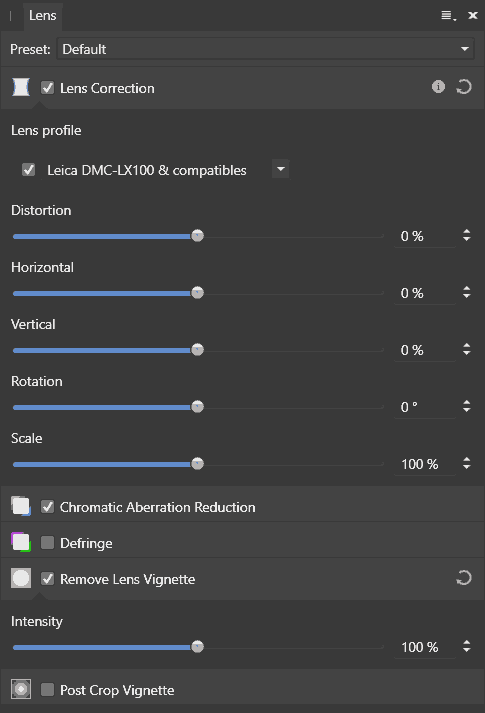Click the Remove Lens Vignette circle icon
Screen dimensions: 485x713
[x=21, y=578]
